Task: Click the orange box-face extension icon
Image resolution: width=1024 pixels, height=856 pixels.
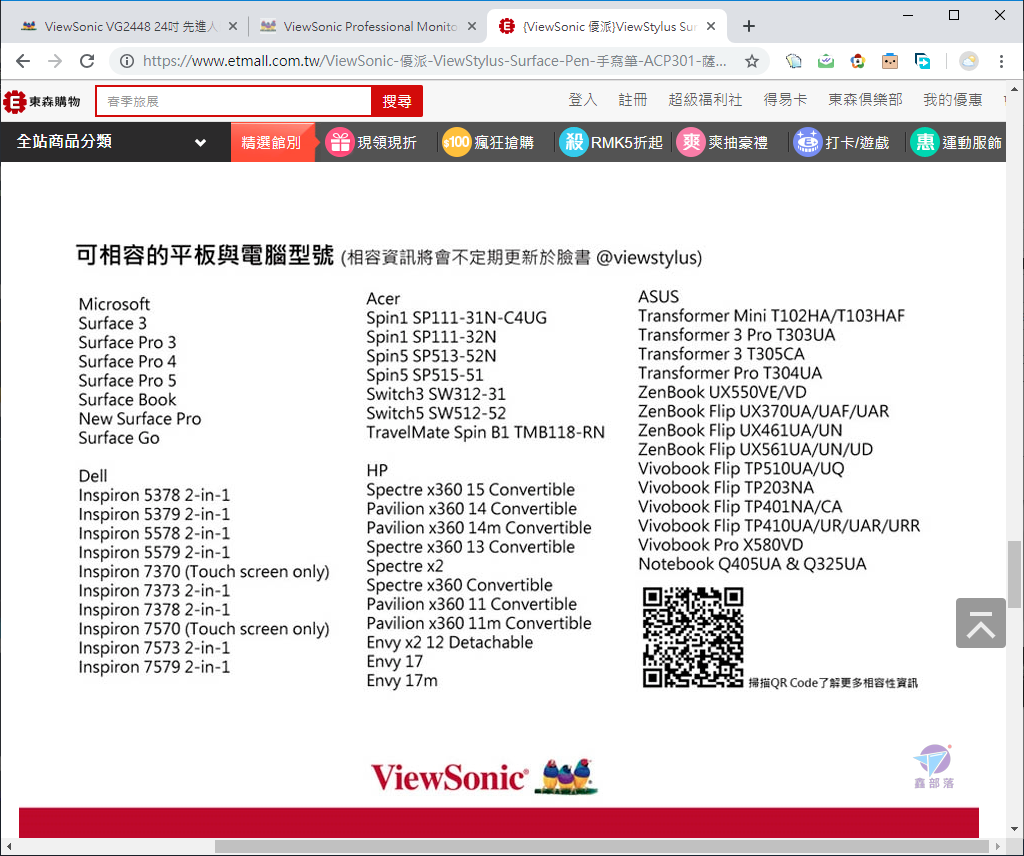Action: [889, 61]
